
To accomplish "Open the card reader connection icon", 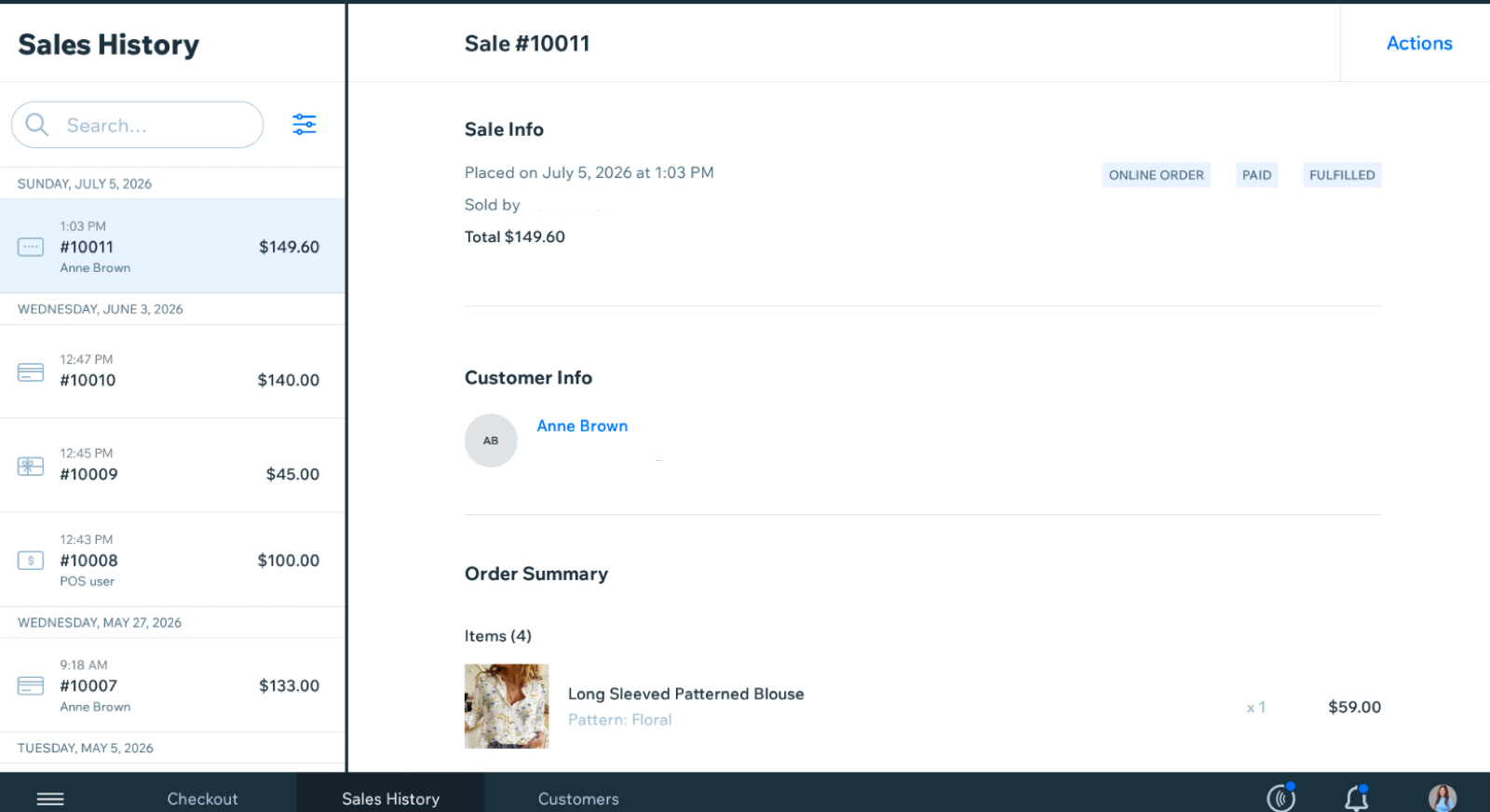I will [1281, 797].
